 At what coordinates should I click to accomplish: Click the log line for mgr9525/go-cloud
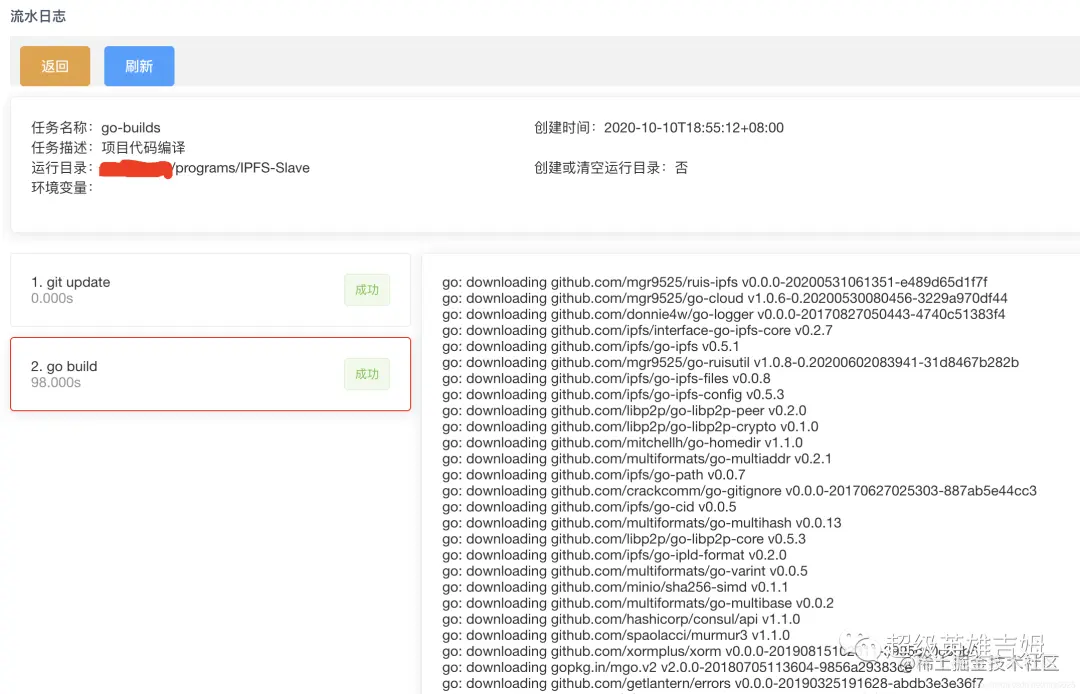point(725,298)
